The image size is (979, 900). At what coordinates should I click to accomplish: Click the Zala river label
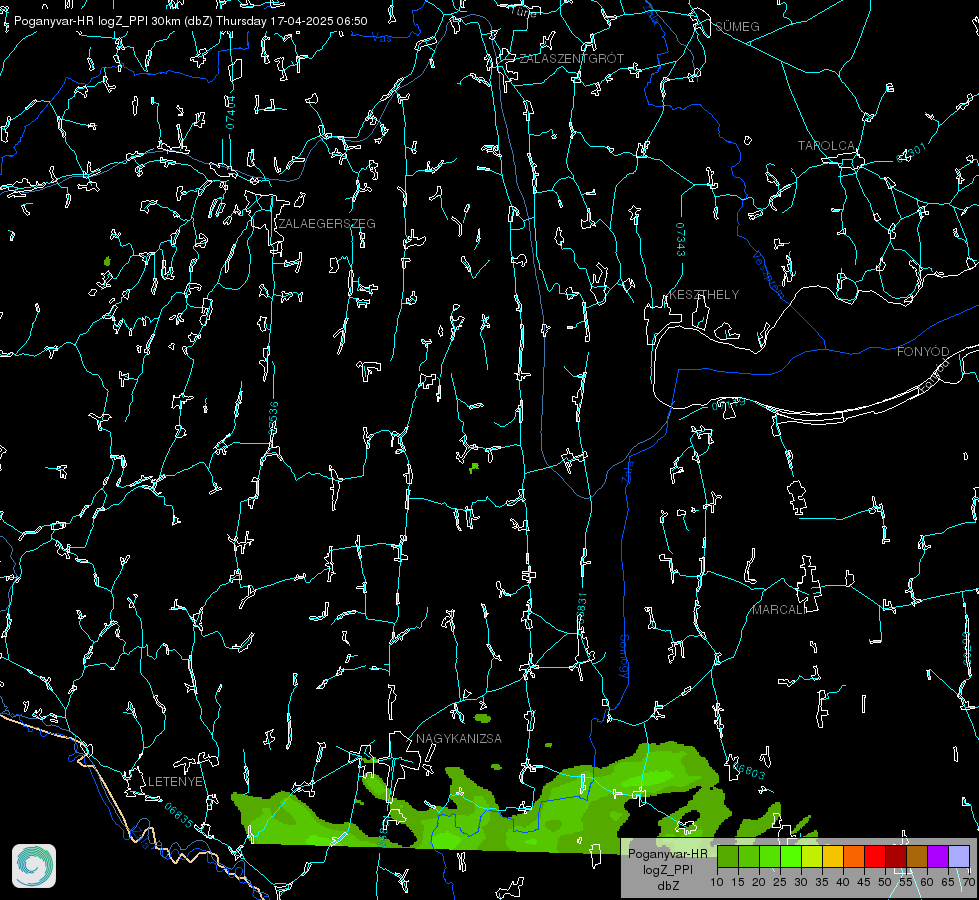(x=627, y=471)
